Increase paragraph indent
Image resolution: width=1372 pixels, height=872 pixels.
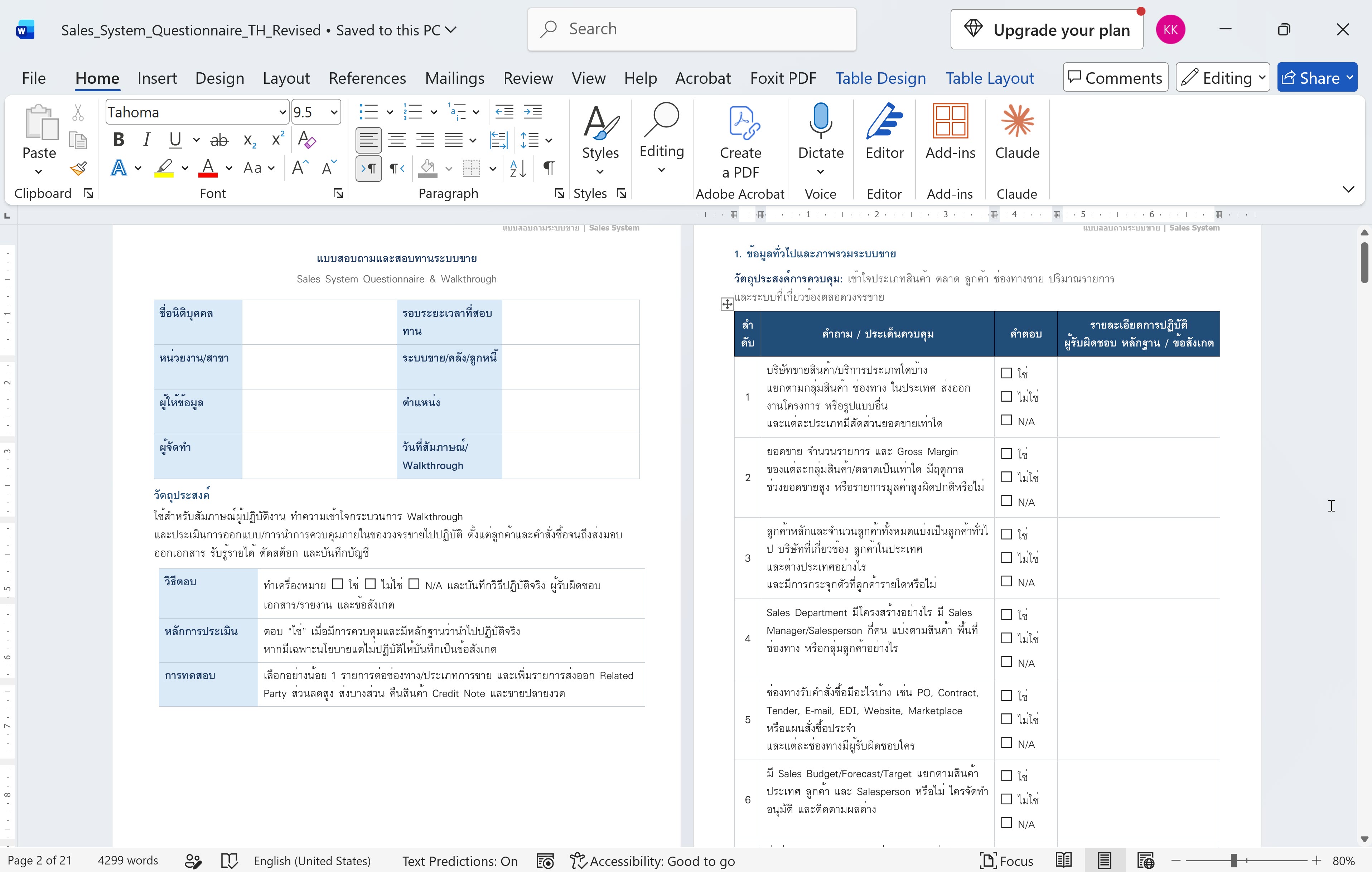click(533, 112)
